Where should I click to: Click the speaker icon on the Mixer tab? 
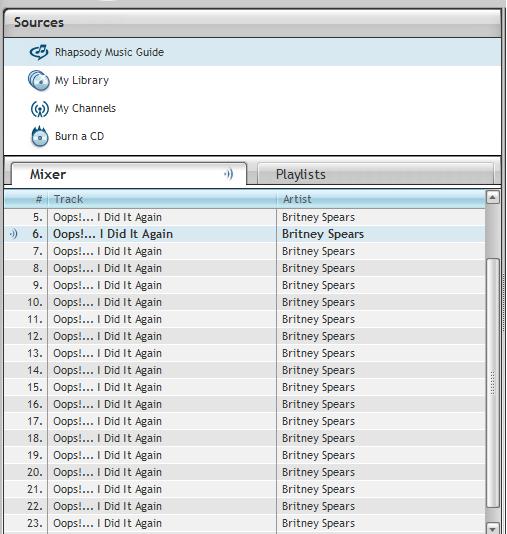[229, 174]
